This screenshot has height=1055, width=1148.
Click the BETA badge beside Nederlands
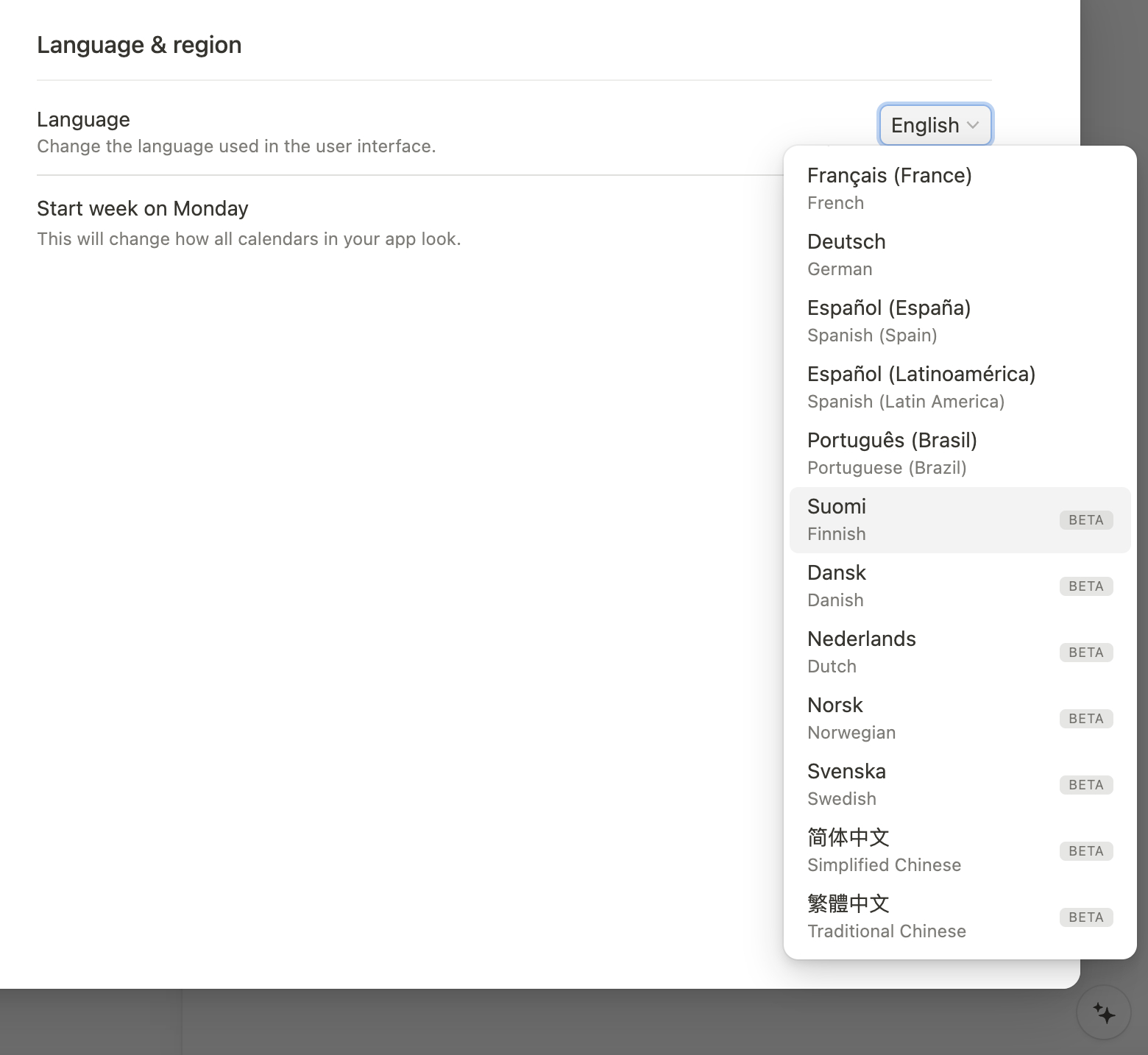click(x=1086, y=653)
